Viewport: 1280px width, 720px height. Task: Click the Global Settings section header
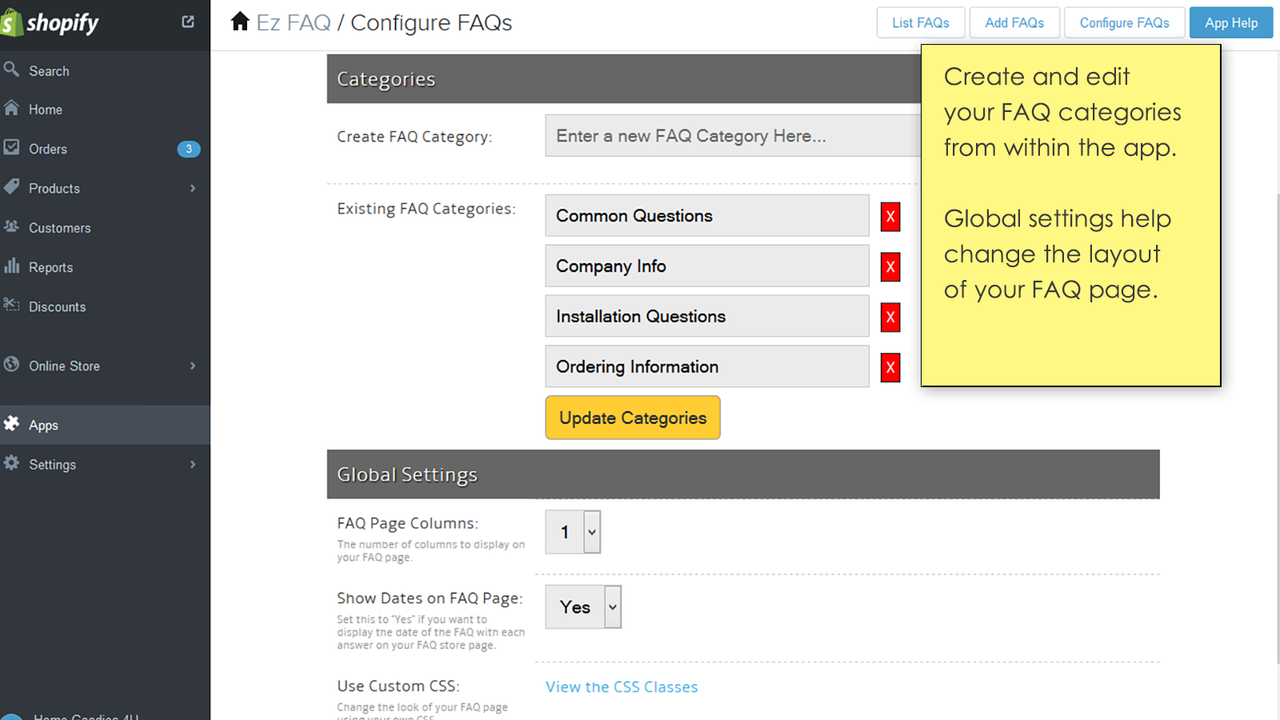pos(743,474)
